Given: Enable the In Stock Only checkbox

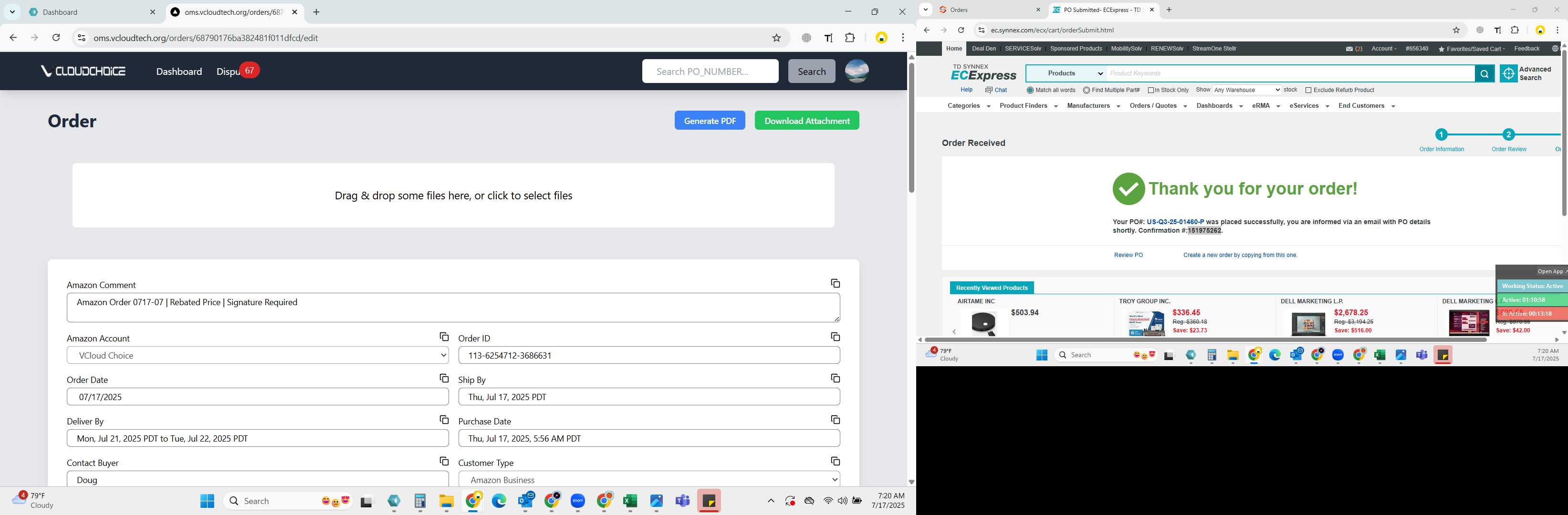Looking at the screenshot, I should pyautogui.click(x=1151, y=90).
